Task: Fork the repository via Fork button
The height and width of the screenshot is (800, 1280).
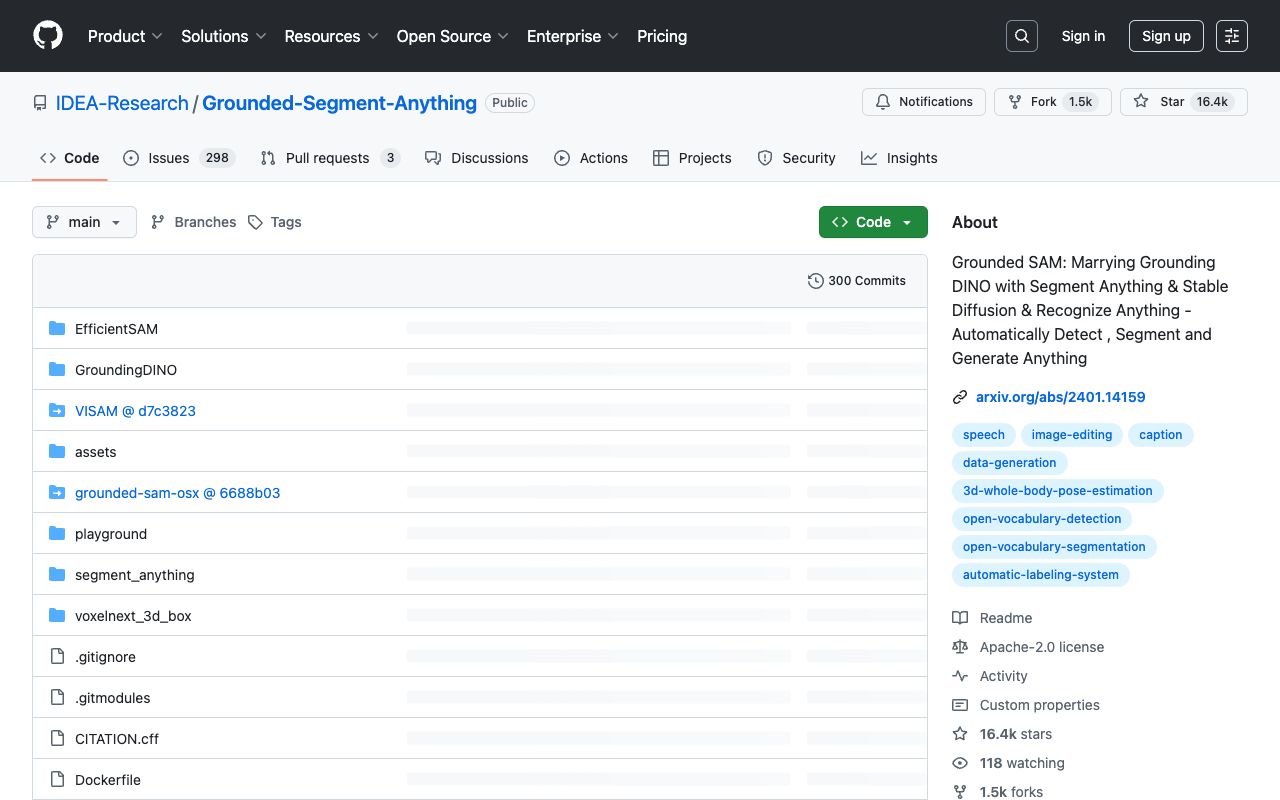Action: (x=1052, y=102)
